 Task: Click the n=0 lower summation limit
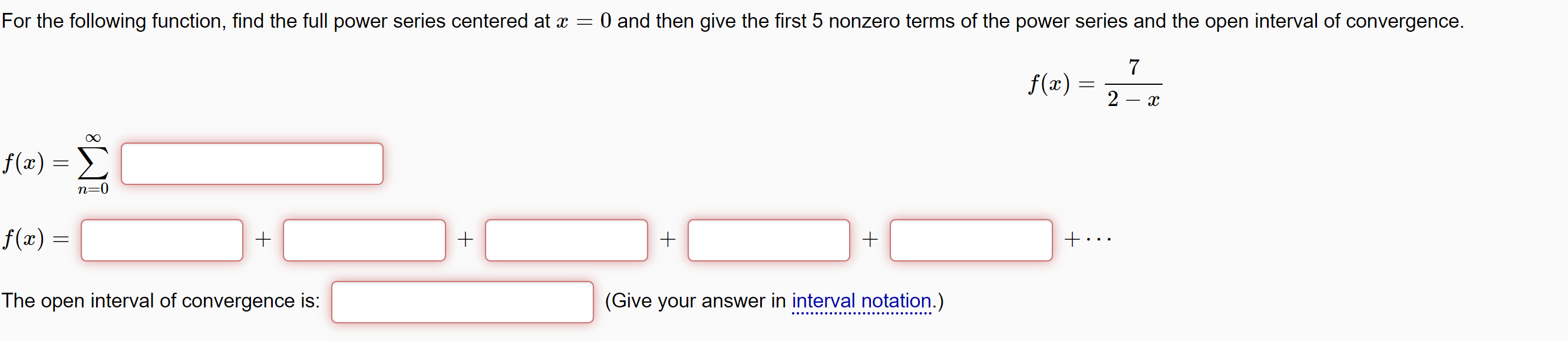coord(93,189)
